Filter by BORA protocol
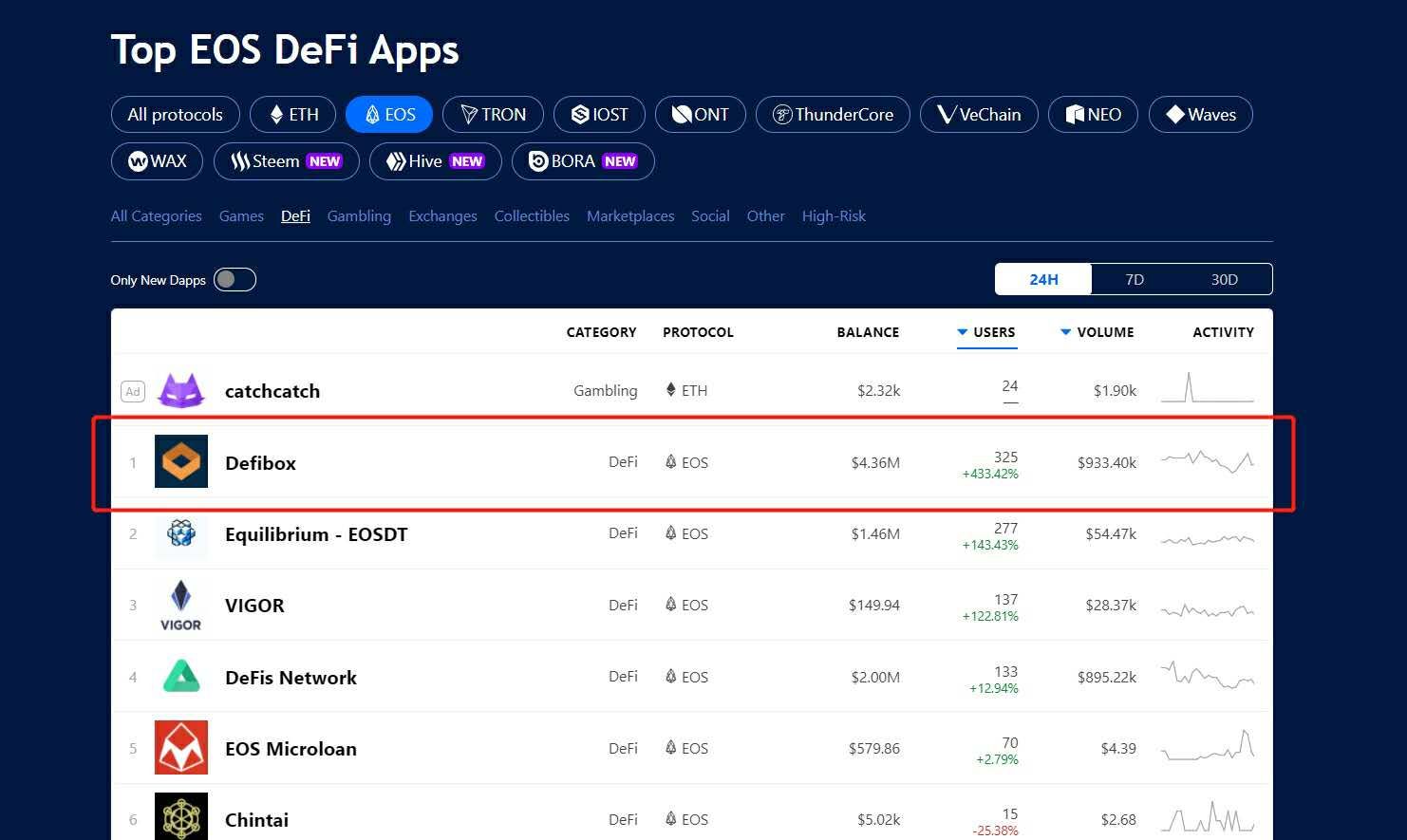This screenshot has width=1407, height=840. 583,160
